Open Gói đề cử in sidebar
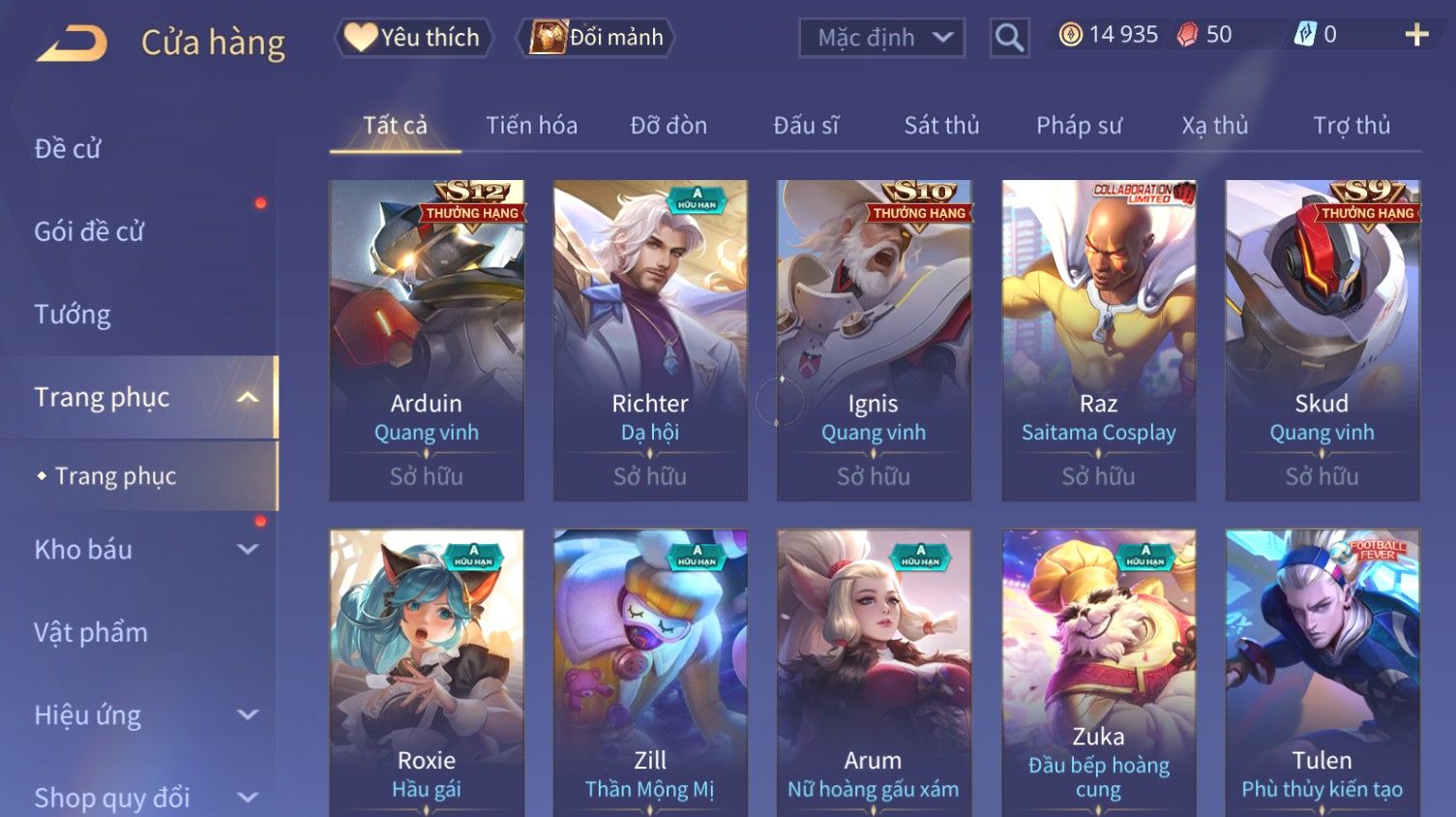The height and width of the screenshot is (817, 1456). click(89, 232)
